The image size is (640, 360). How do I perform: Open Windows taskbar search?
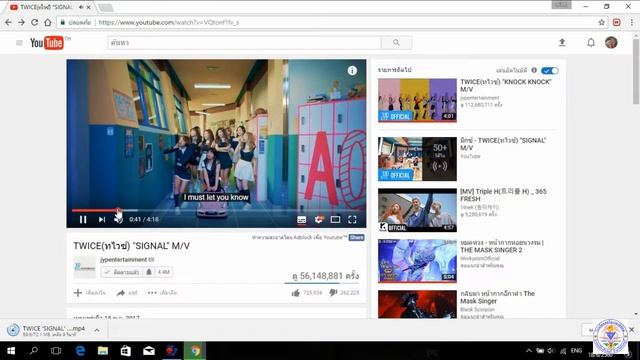[x=34, y=351]
